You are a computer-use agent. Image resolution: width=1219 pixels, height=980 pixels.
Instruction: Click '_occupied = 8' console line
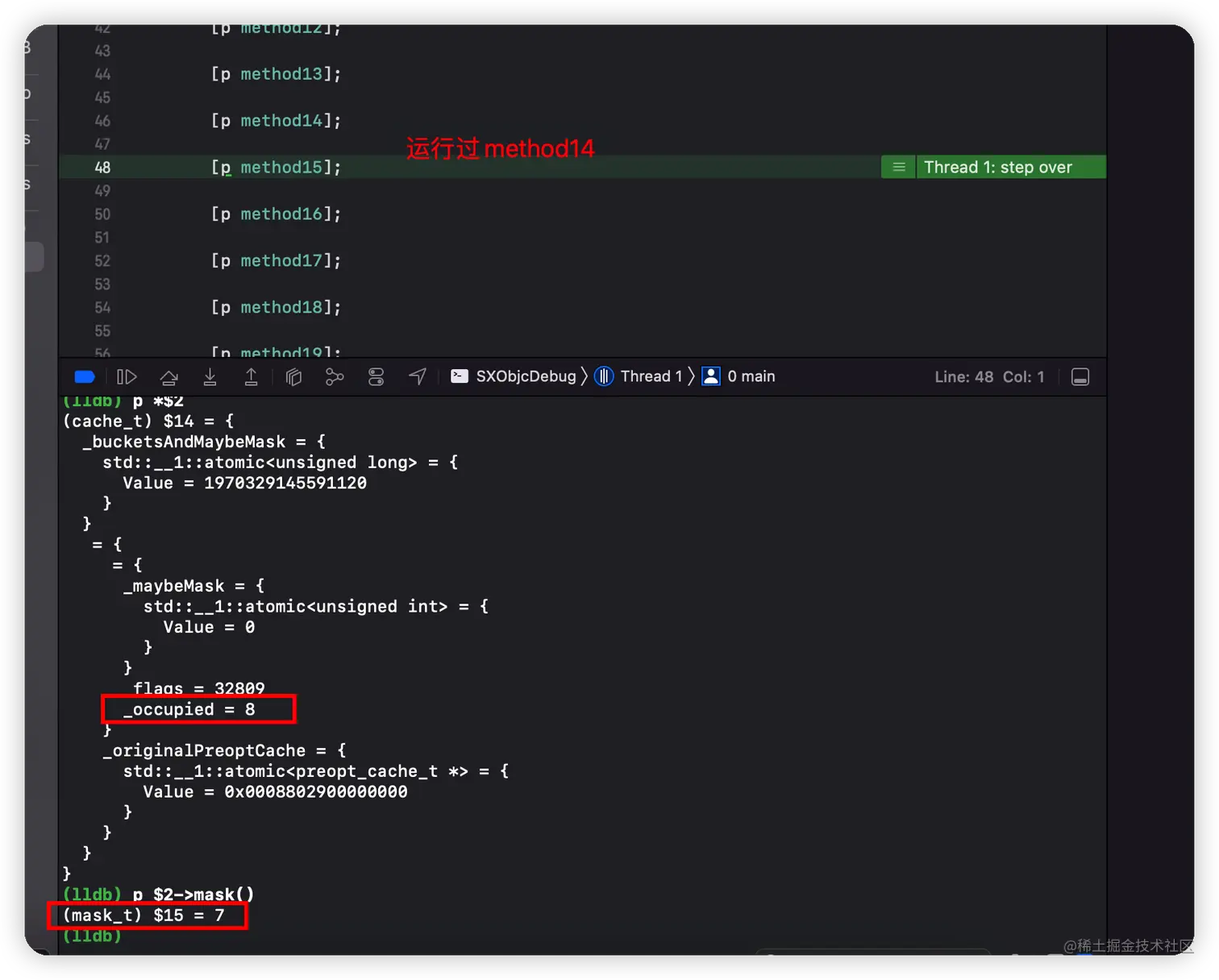189,709
